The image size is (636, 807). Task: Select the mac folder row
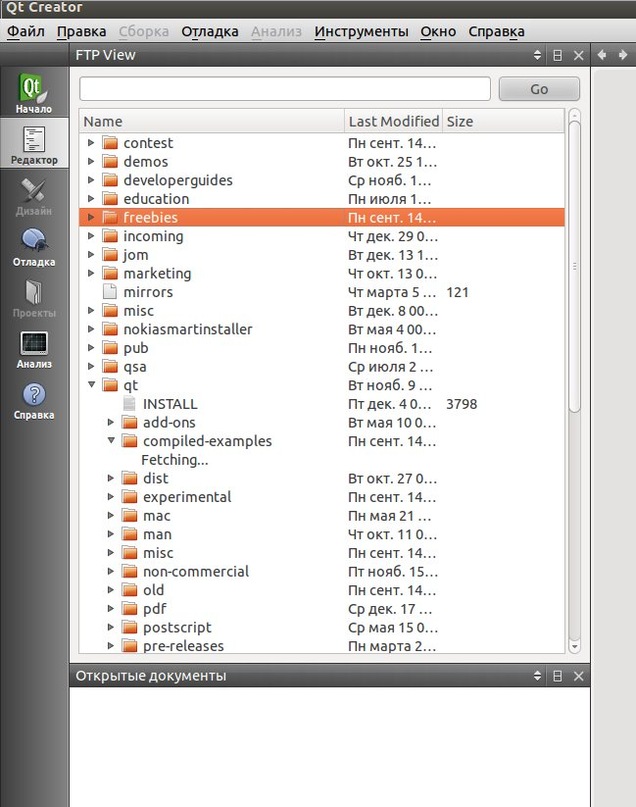coord(322,516)
